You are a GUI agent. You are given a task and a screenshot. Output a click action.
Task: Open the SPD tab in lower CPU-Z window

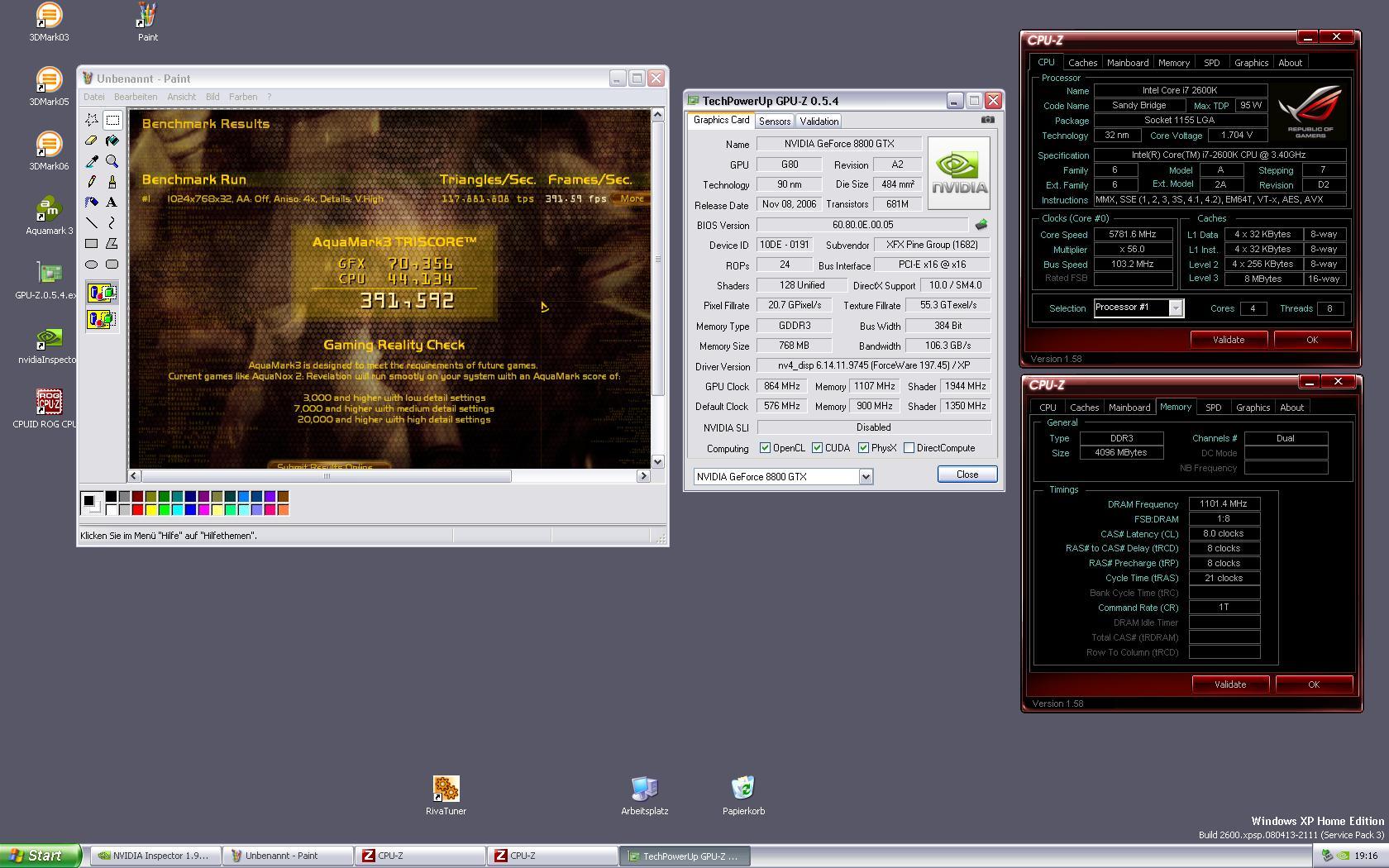point(1213,408)
